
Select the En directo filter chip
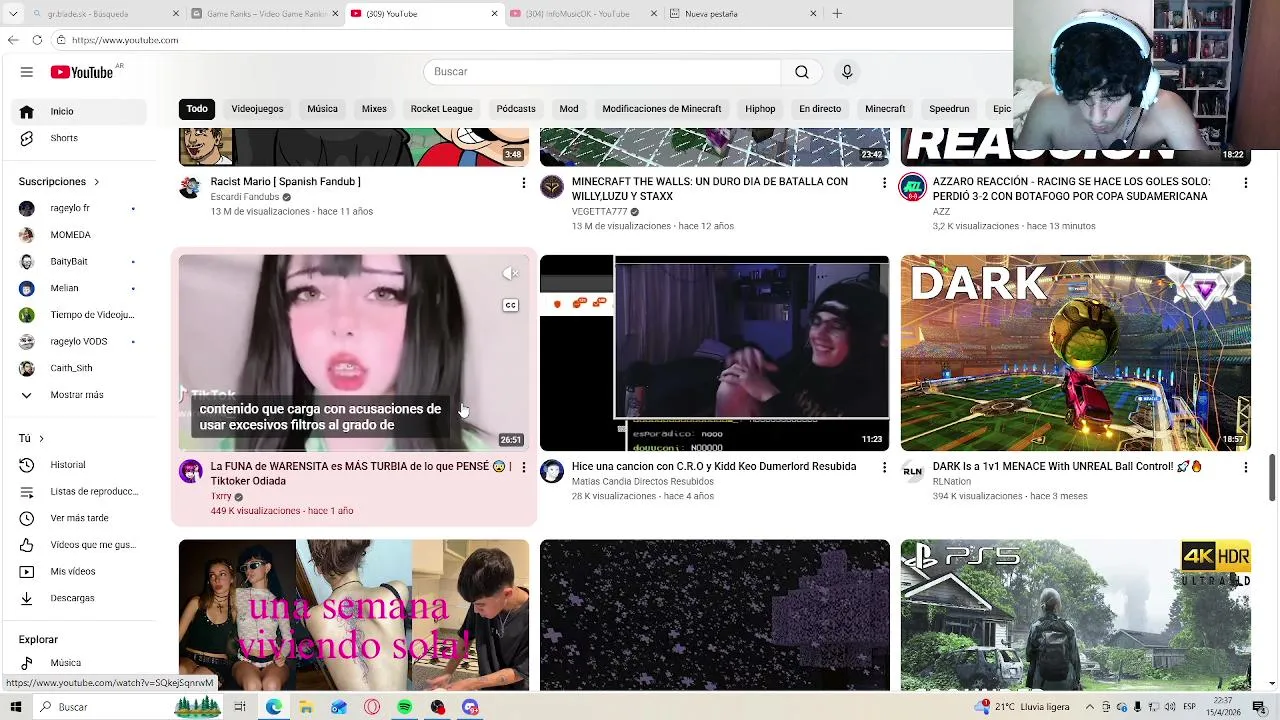coord(820,109)
